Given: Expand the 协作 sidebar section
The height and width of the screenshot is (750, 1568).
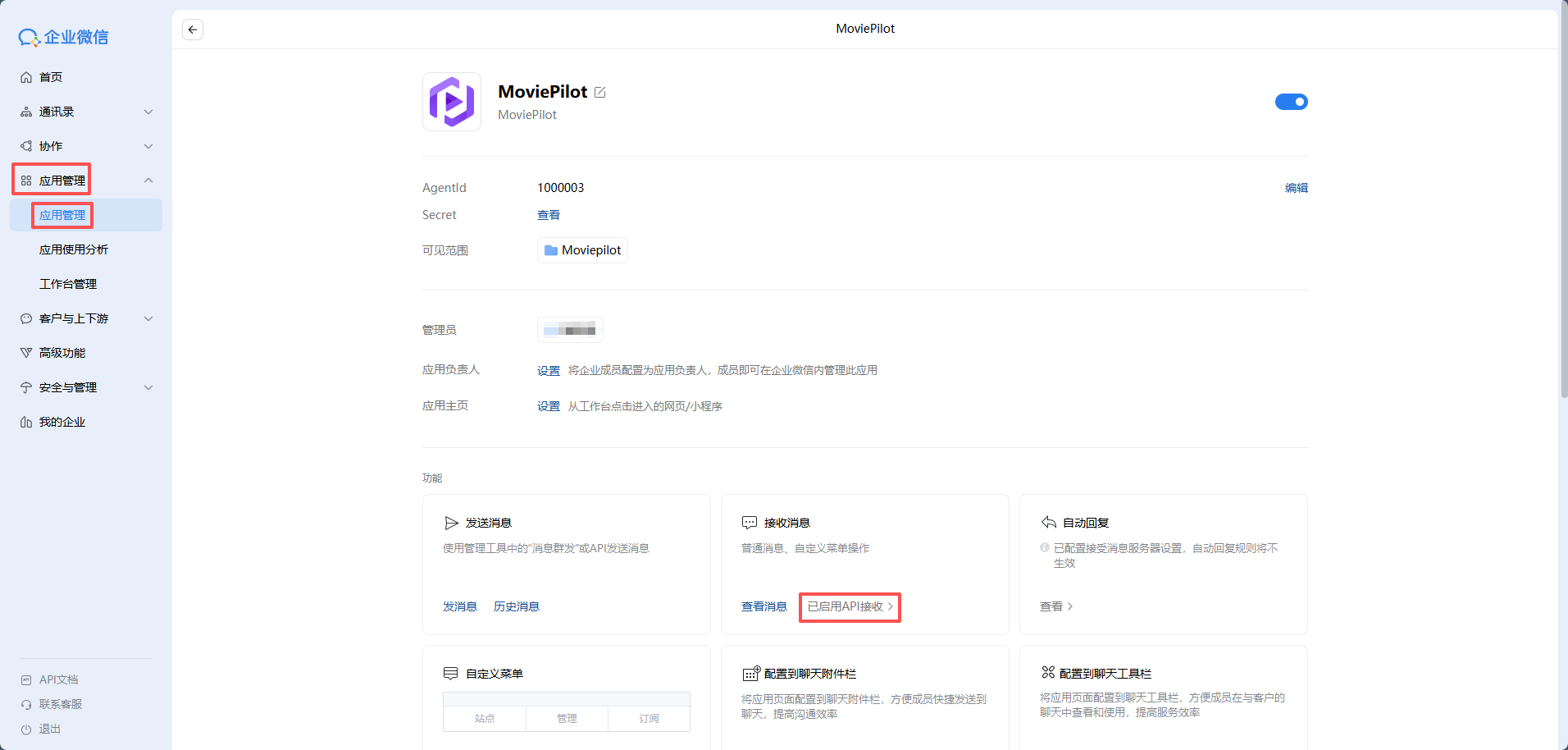Looking at the screenshot, I should tap(148, 146).
